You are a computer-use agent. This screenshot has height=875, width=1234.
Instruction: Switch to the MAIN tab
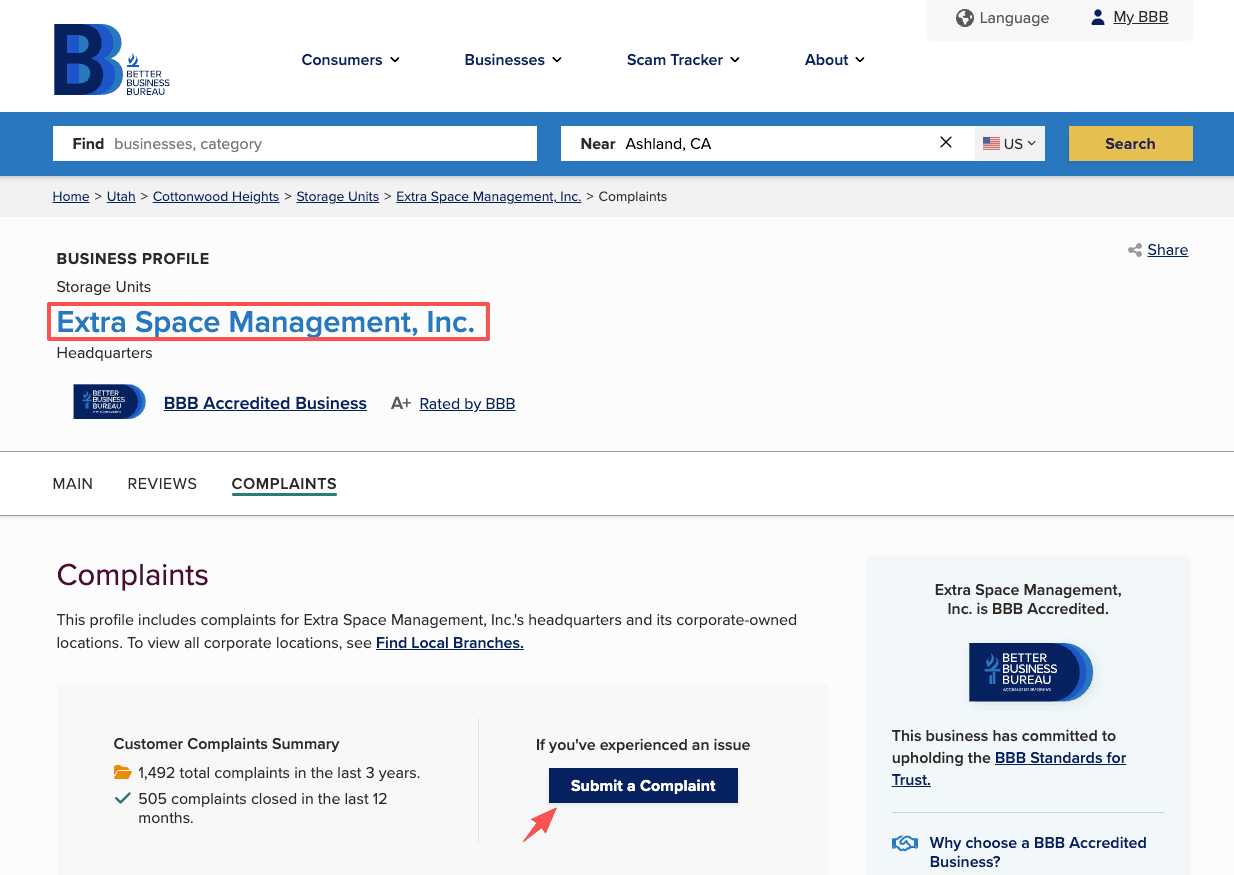pos(72,483)
